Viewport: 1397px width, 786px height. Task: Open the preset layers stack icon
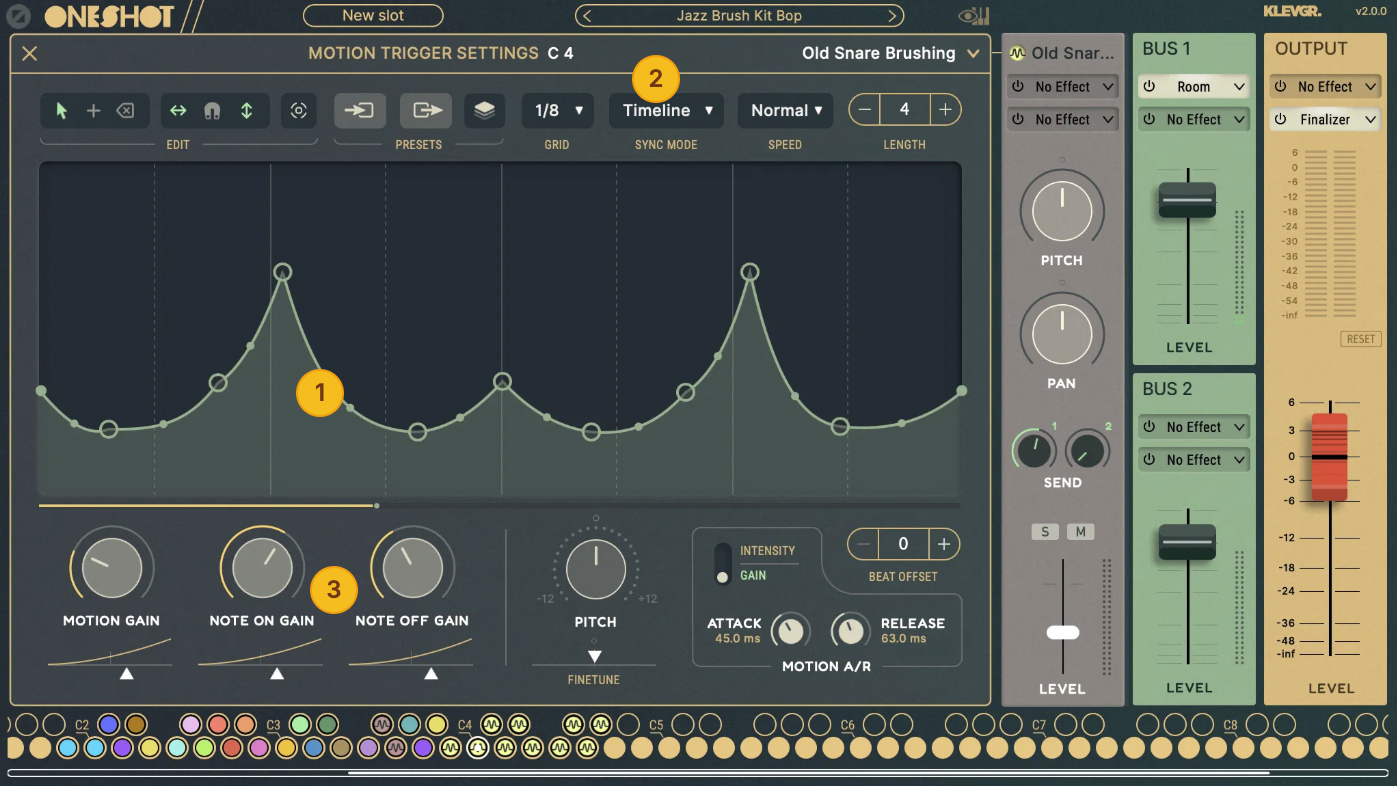pos(484,111)
